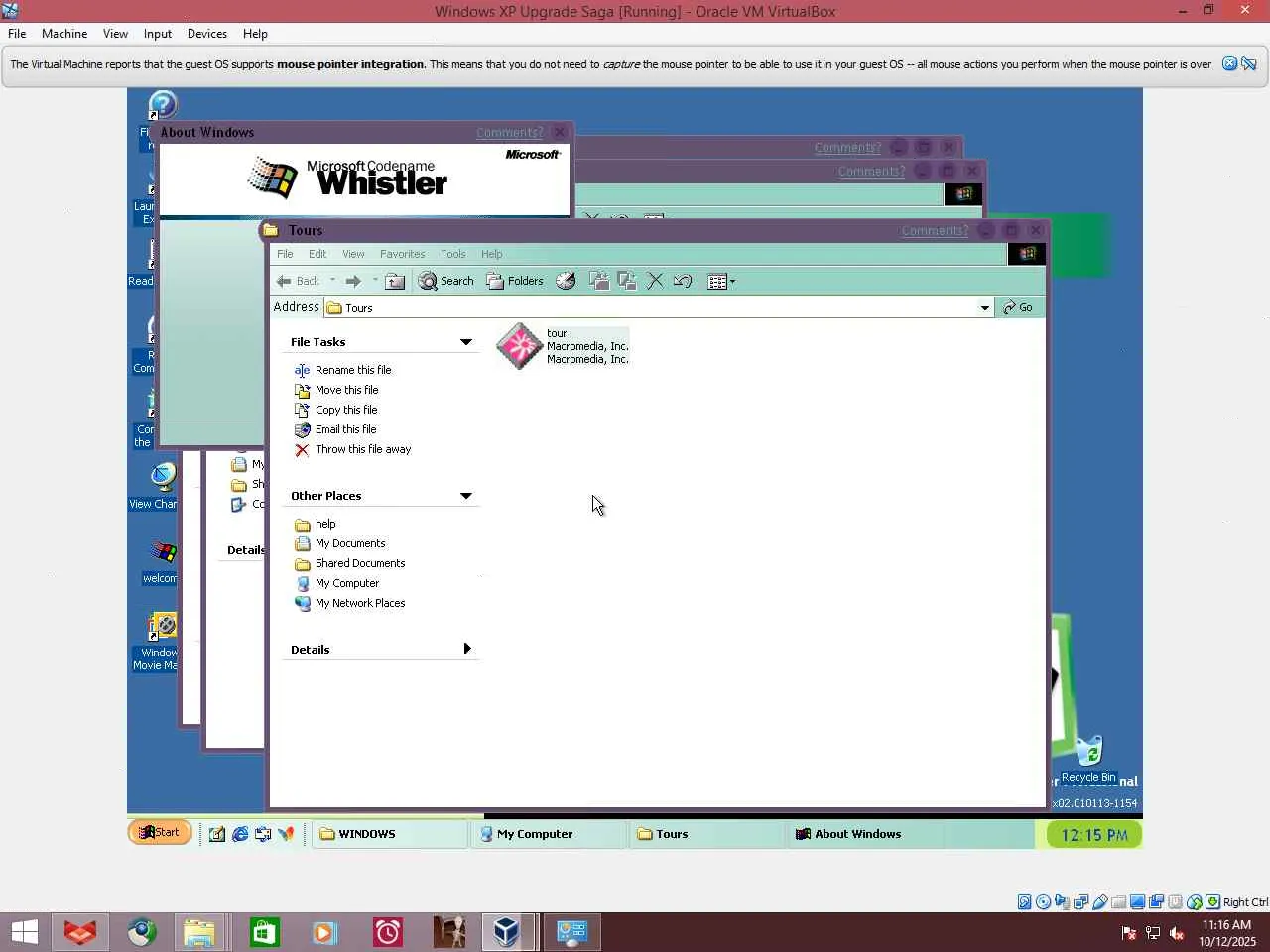Open the Views dropdown button

(x=721, y=281)
